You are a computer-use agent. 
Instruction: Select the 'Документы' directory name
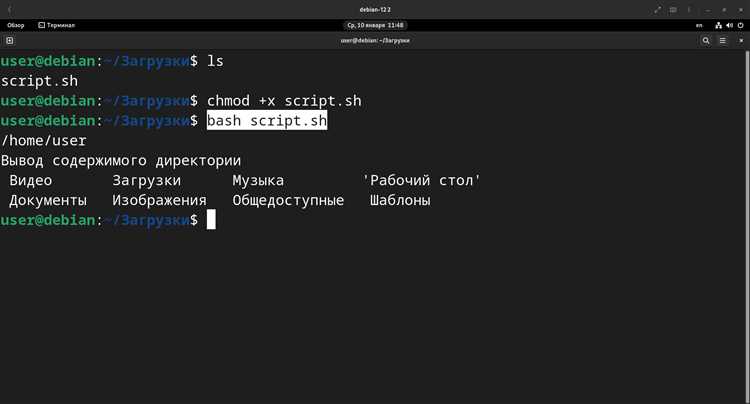pyautogui.click(x=48, y=201)
